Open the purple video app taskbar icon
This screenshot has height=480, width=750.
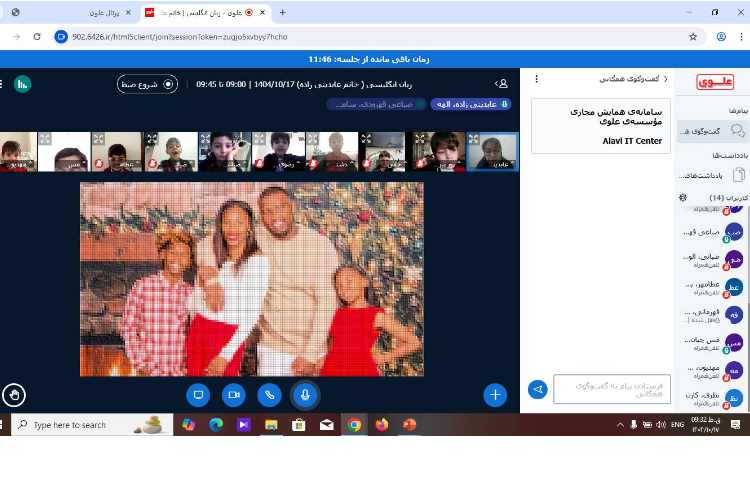tap(243, 425)
